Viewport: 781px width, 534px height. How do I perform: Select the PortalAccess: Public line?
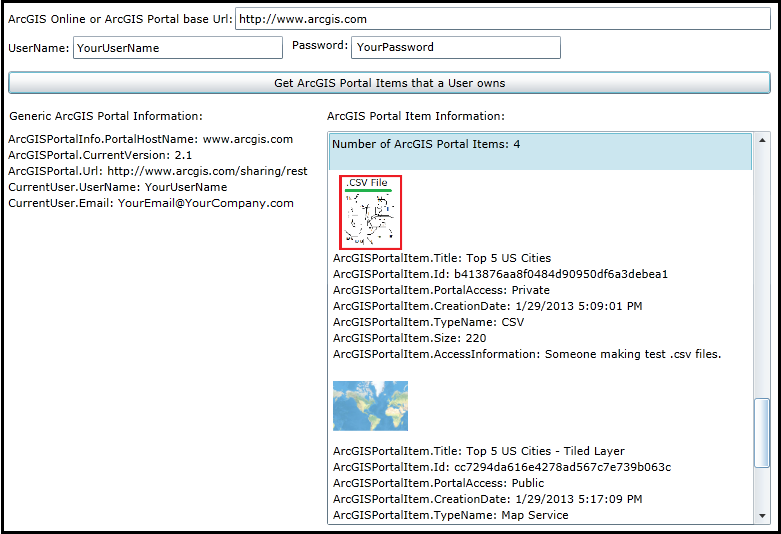pos(438,483)
